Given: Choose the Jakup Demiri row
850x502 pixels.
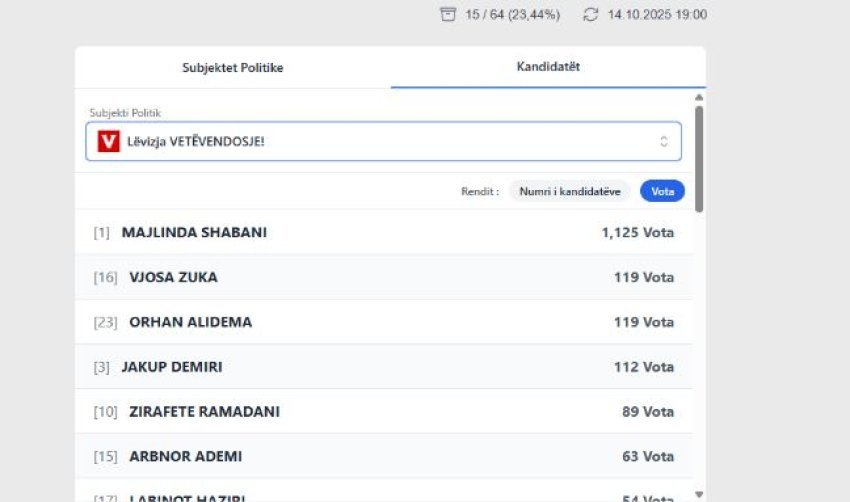Looking at the screenshot, I should pos(383,367).
